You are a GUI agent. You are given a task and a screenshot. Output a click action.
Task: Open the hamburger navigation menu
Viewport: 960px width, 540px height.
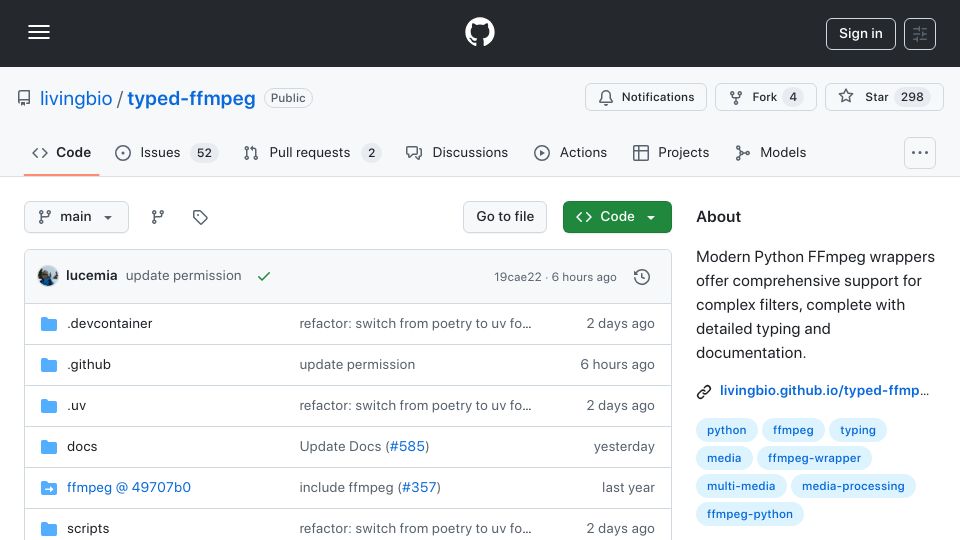click(39, 32)
